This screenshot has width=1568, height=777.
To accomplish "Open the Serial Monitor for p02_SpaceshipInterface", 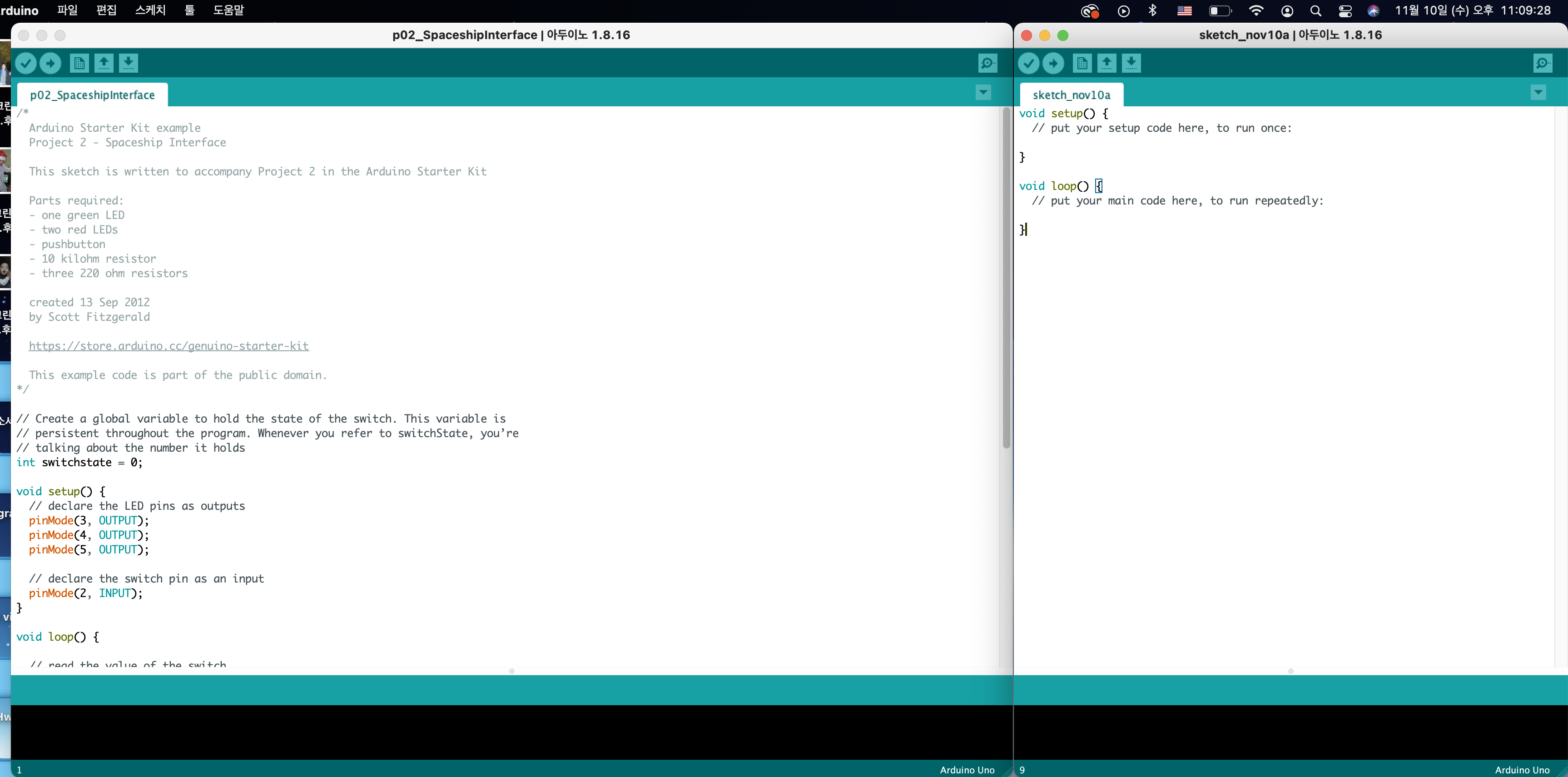I will [987, 63].
